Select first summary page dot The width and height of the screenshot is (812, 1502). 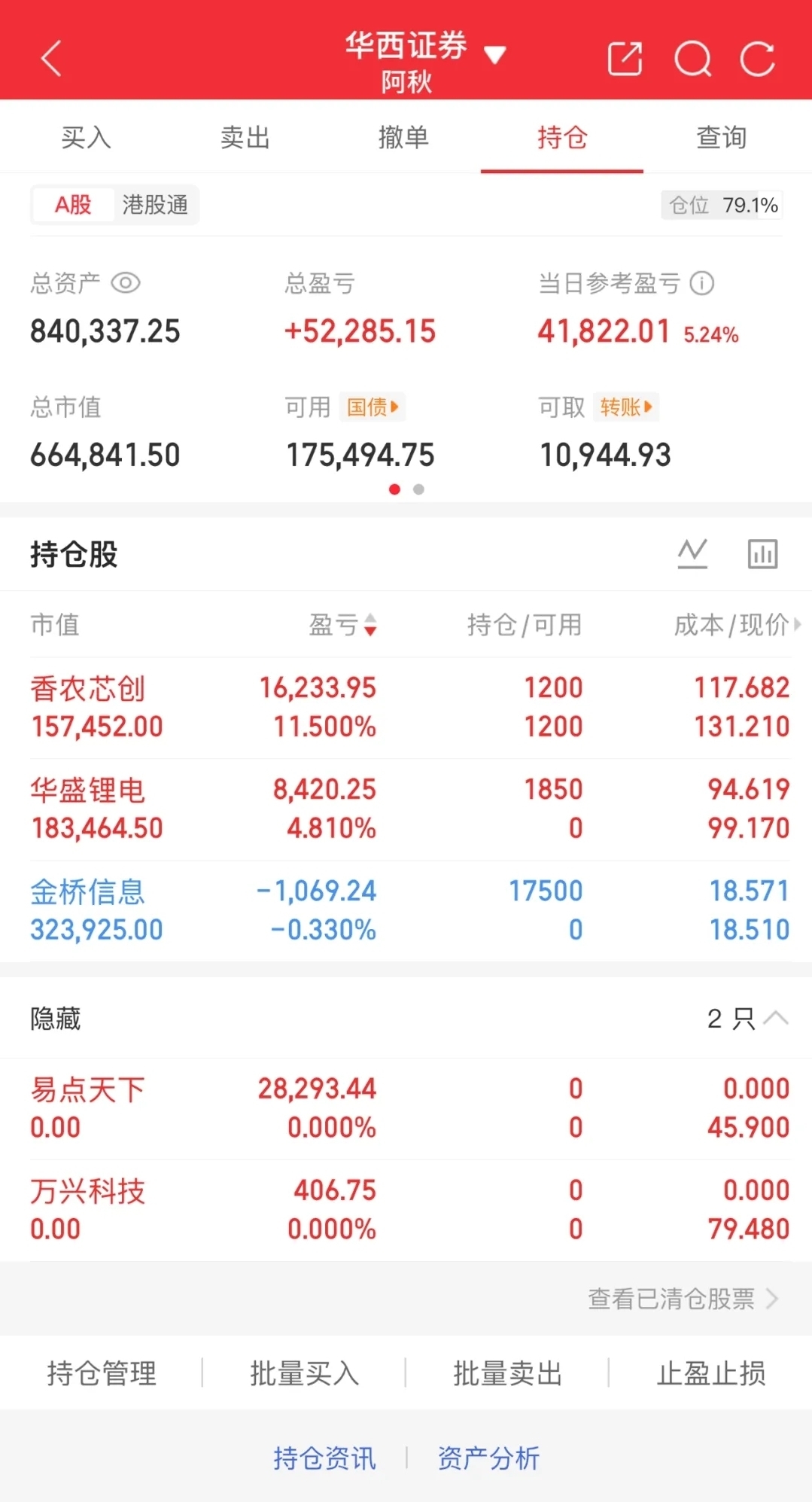coord(394,489)
